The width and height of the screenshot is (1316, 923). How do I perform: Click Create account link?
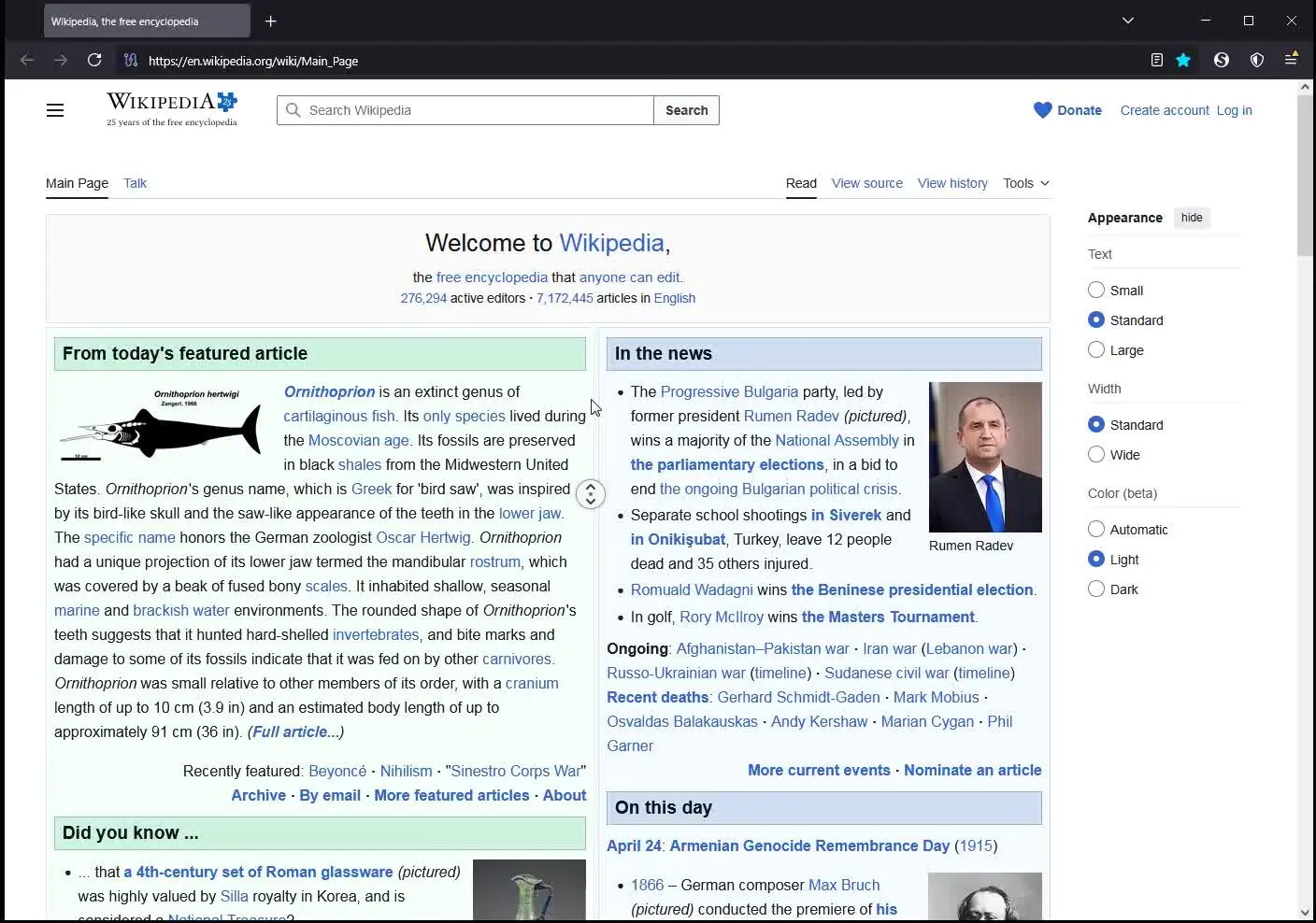point(1165,110)
